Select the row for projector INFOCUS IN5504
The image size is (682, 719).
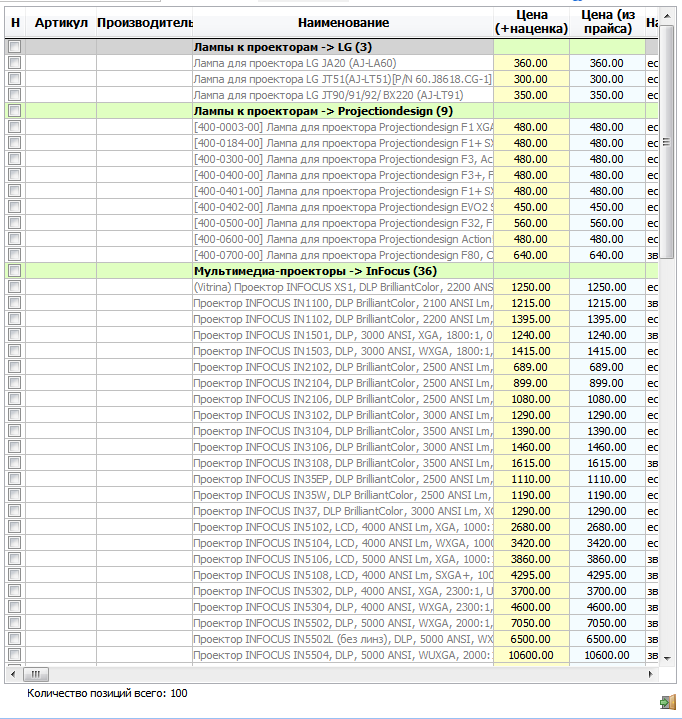(332, 655)
